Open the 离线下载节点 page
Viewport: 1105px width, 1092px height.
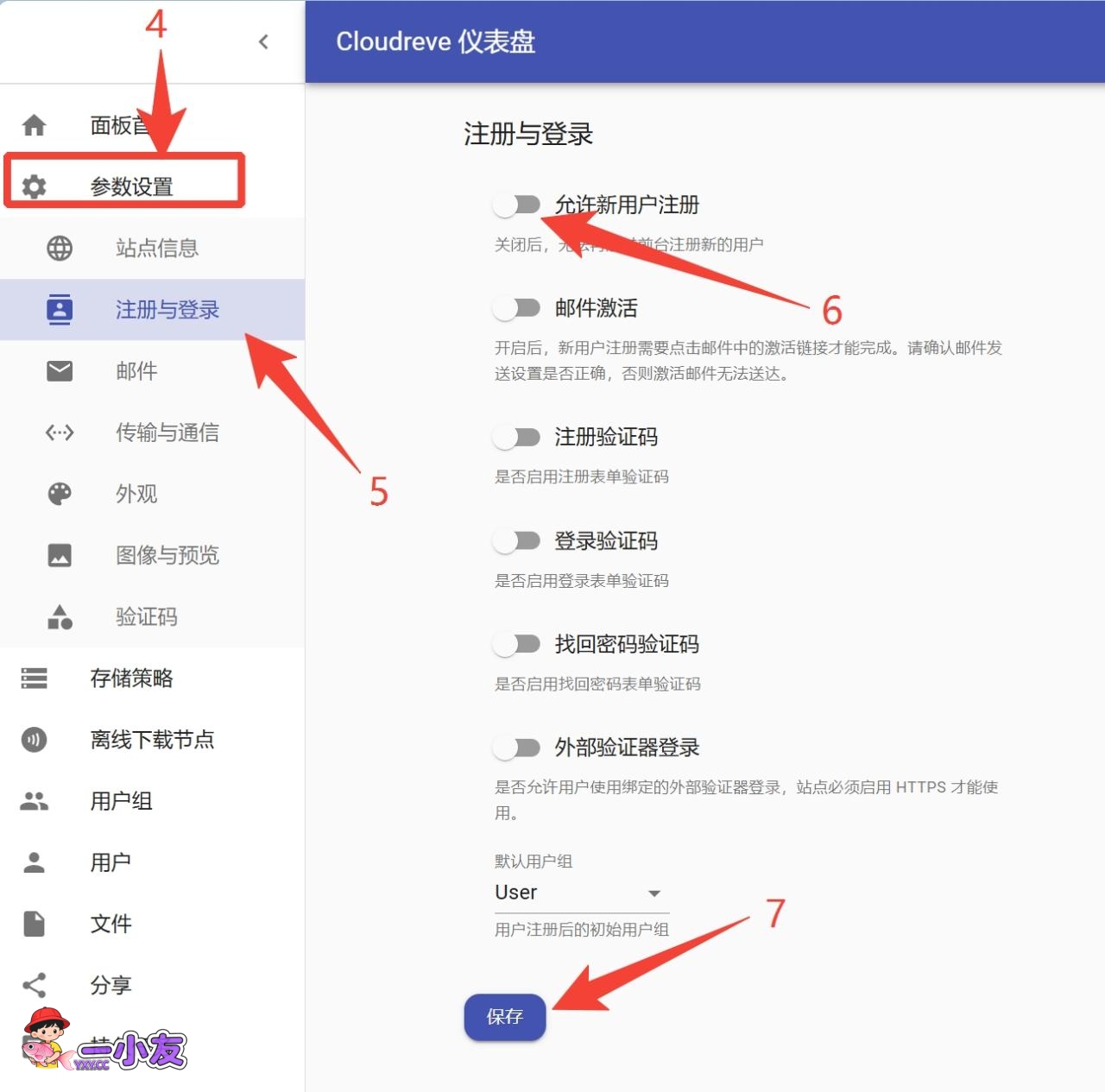152,740
